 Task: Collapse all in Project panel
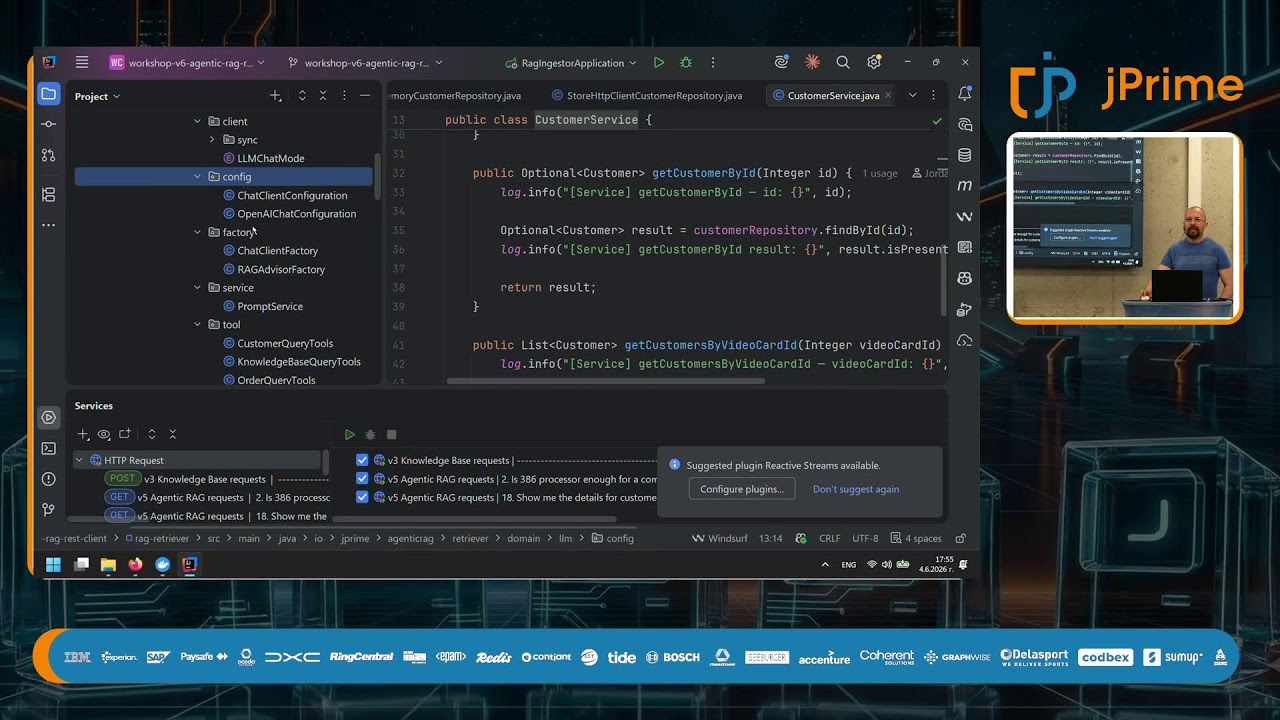[x=323, y=96]
